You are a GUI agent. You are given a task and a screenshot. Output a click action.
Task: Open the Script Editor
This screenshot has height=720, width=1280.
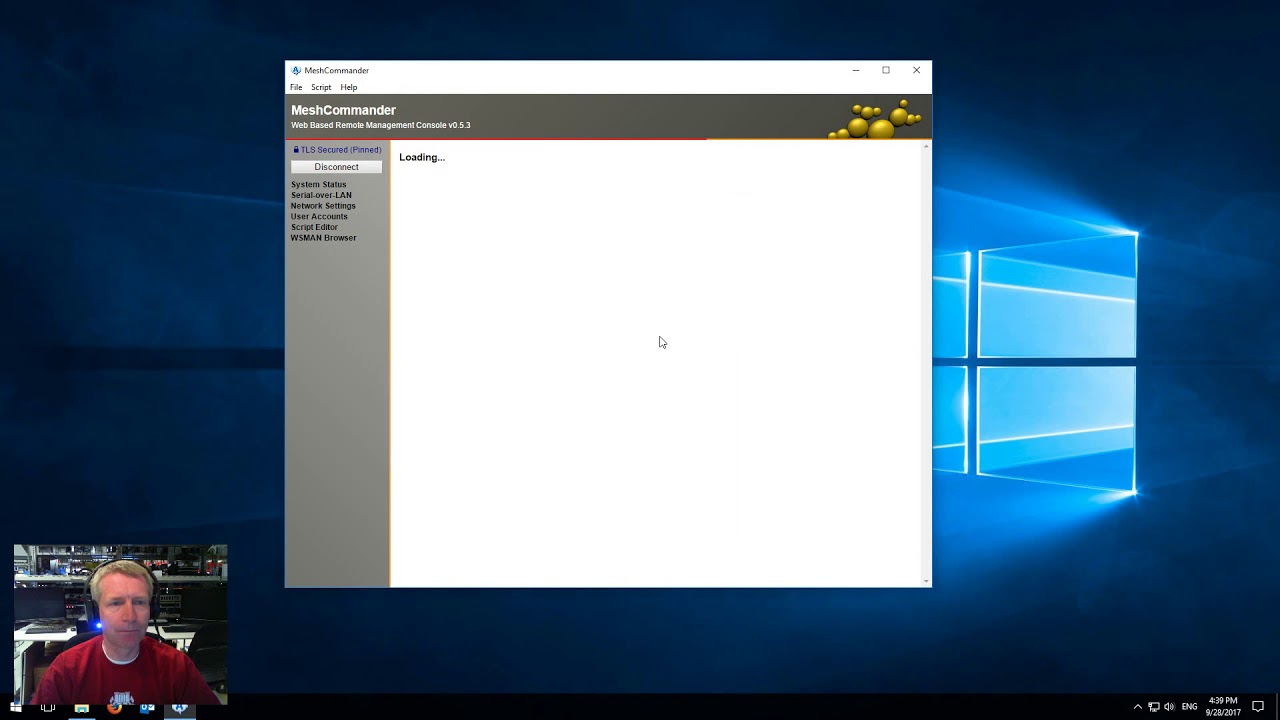pyautogui.click(x=314, y=227)
